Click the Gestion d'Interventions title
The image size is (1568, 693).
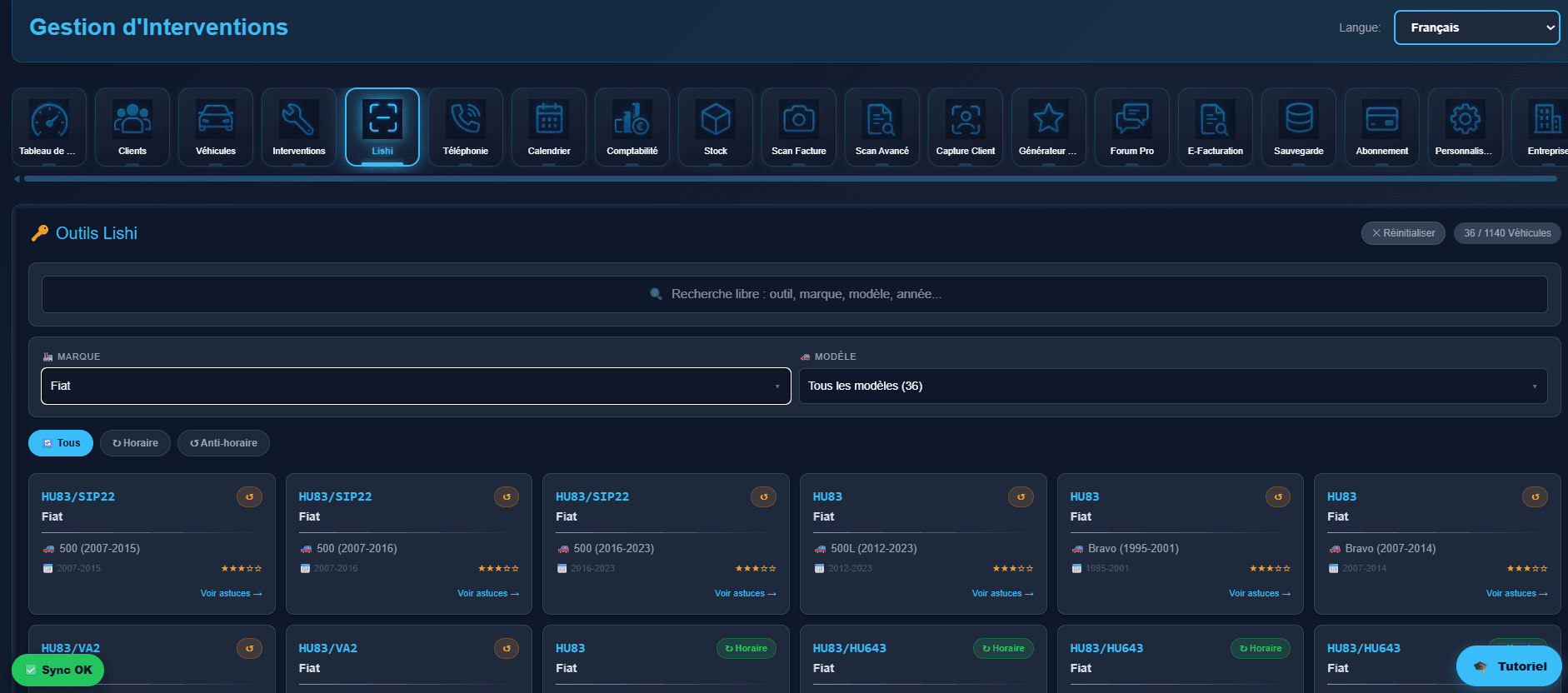point(158,27)
